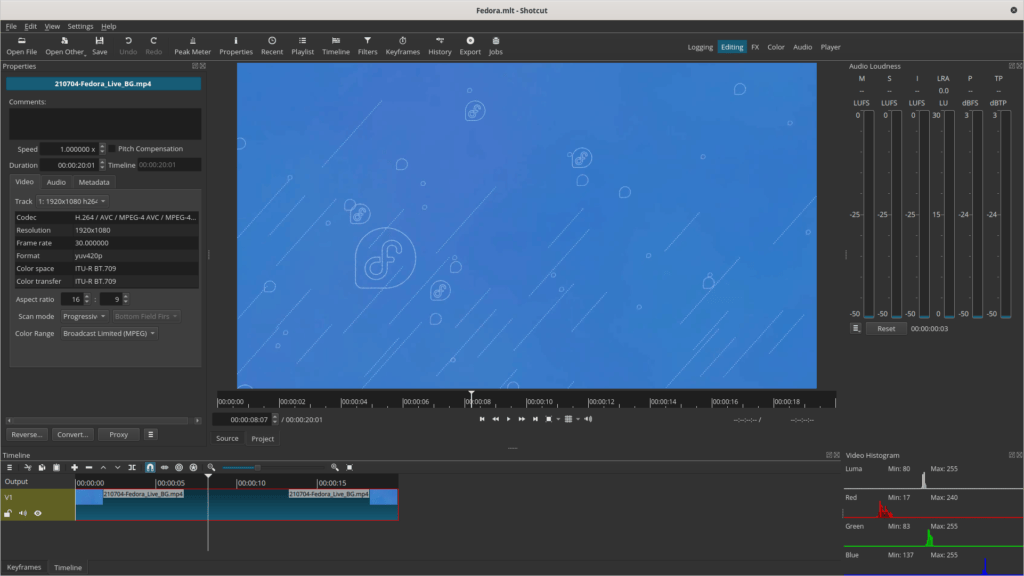Show the Peak Meter panel
This screenshot has width=1024, height=576.
tap(192, 45)
